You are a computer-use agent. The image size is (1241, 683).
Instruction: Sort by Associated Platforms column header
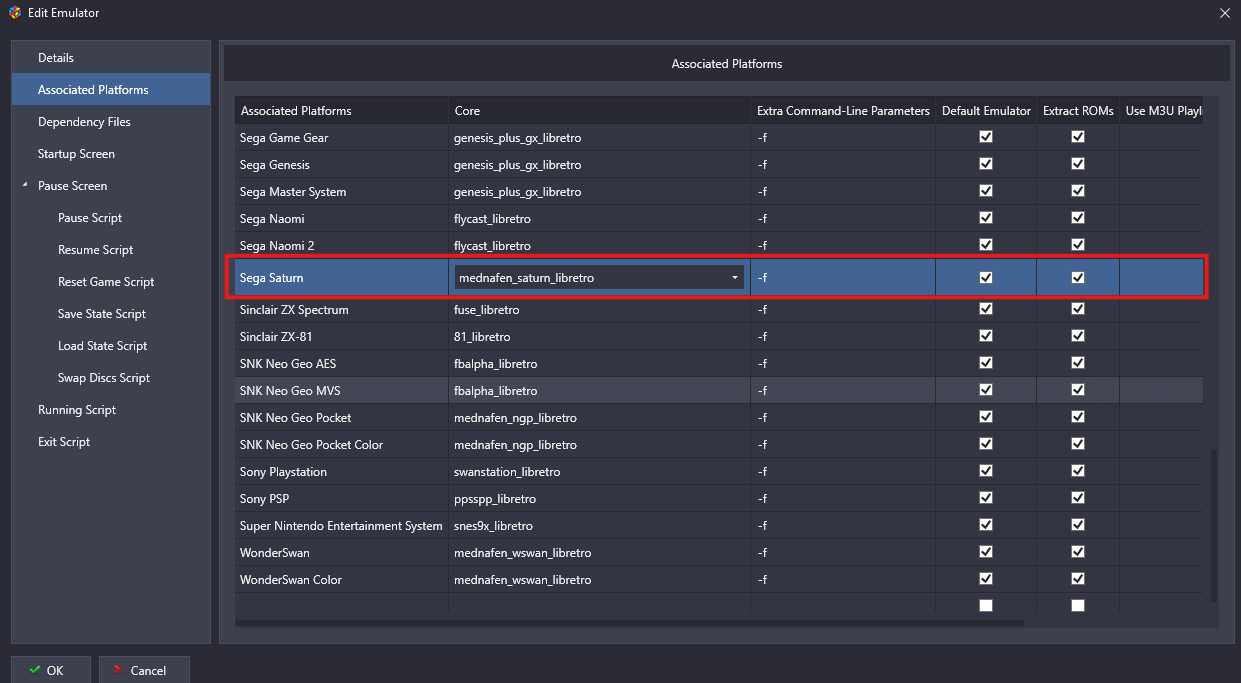pyautogui.click(x=342, y=111)
